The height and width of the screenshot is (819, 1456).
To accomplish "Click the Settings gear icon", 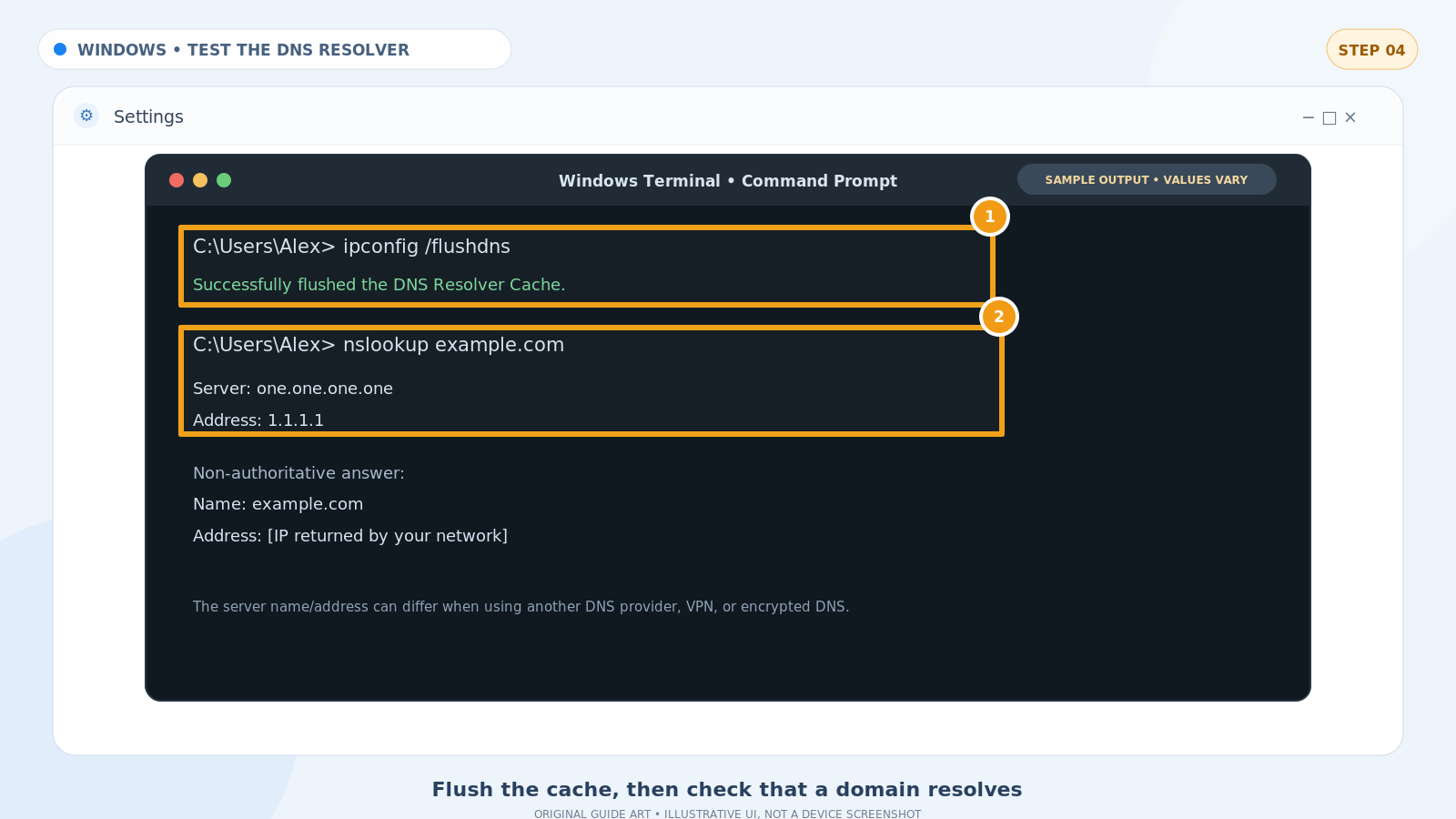I will point(86,116).
